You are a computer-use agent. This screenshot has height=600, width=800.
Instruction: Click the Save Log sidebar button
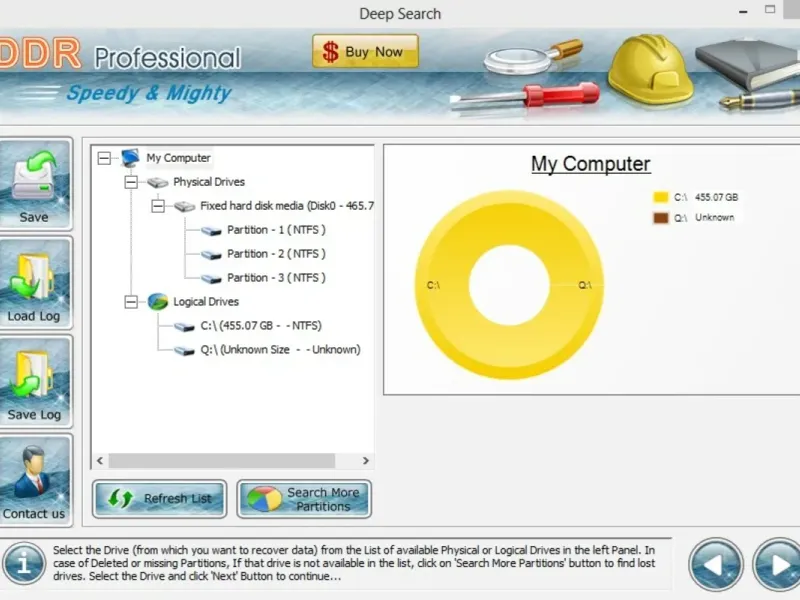pyautogui.click(x=34, y=382)
